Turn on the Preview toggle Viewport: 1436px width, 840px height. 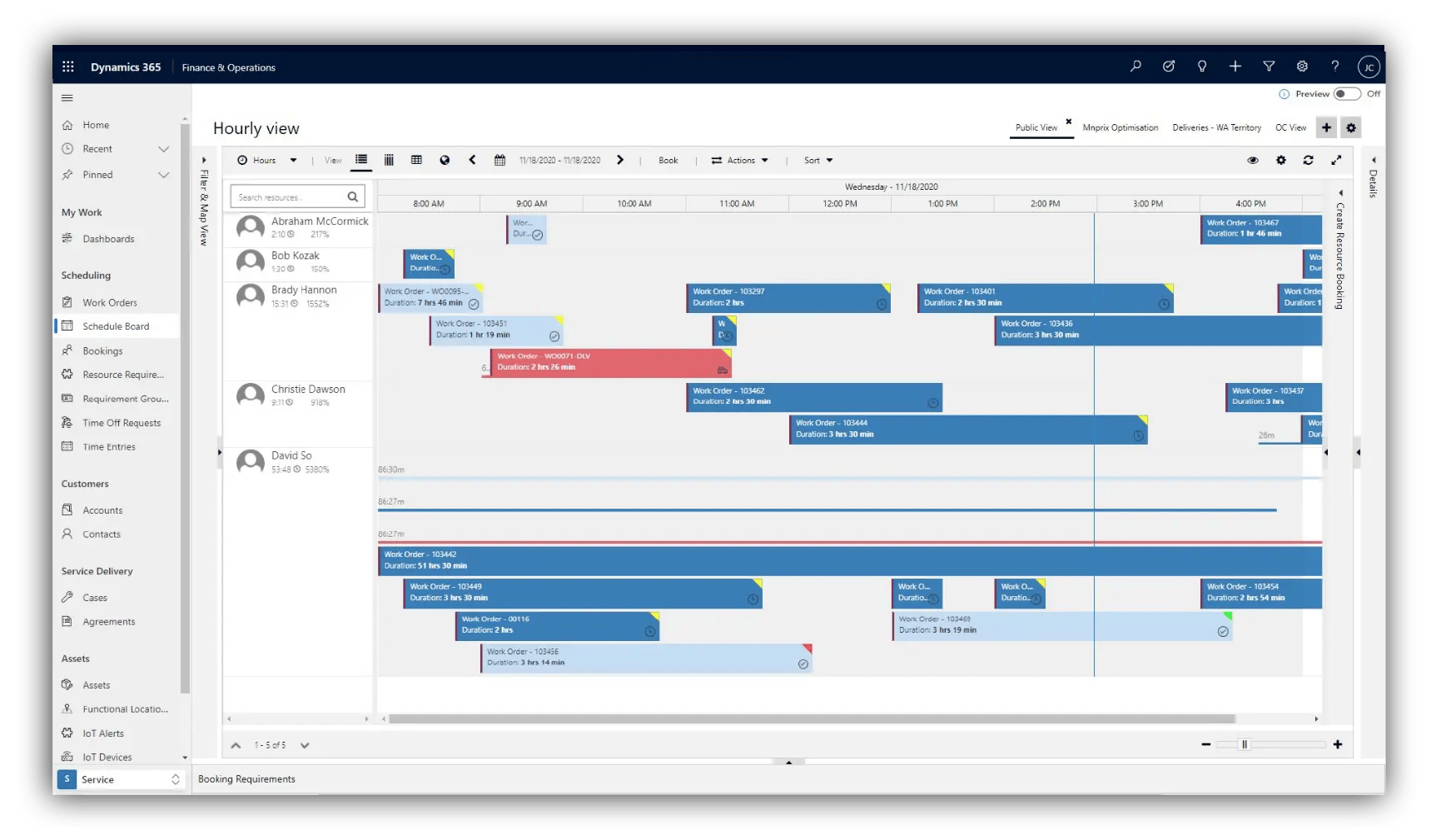click(x=1349, y=94)
